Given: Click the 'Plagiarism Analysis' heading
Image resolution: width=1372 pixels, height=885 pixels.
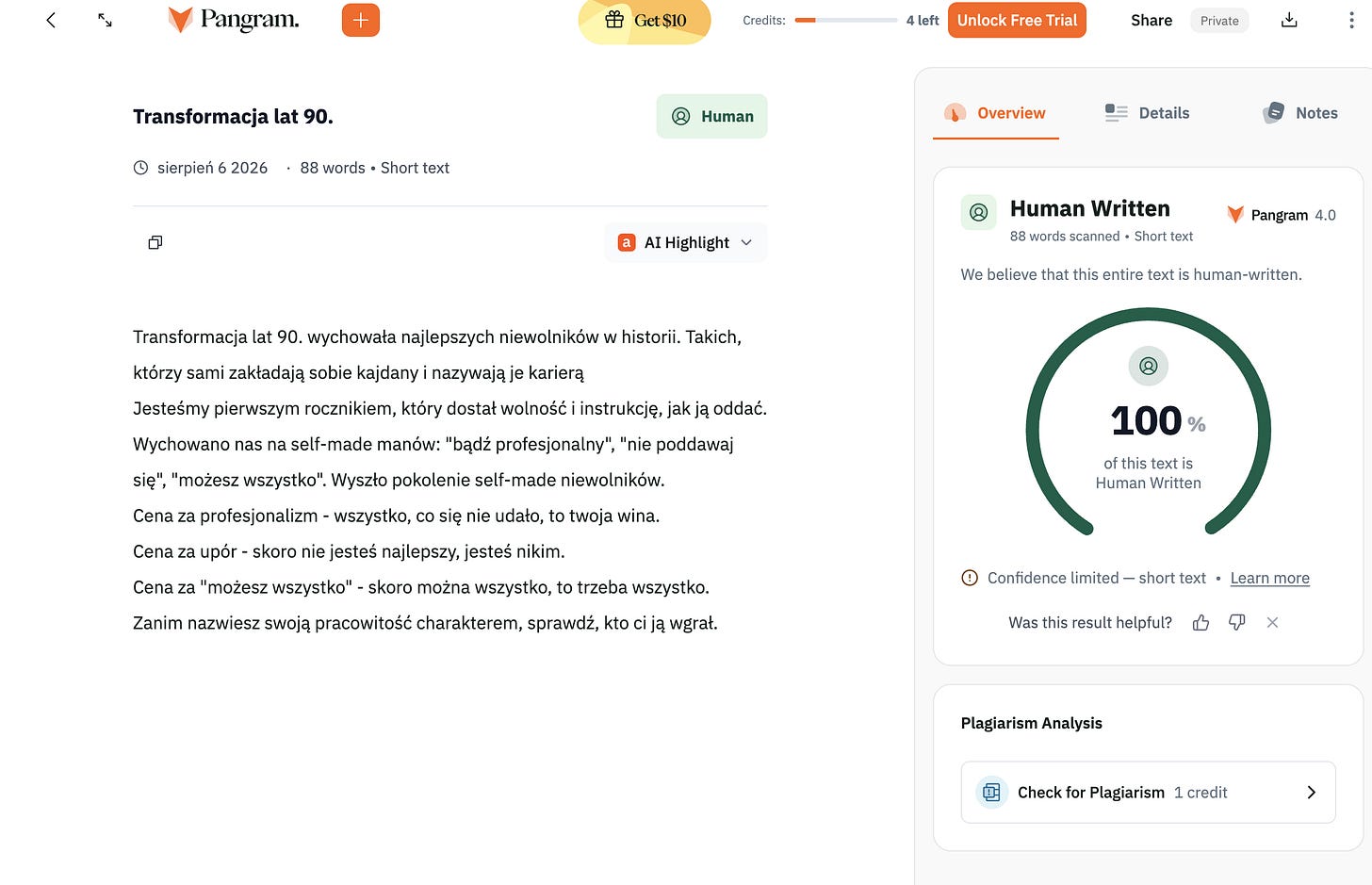Looking at the screenshot, I should pos(1031,723).
